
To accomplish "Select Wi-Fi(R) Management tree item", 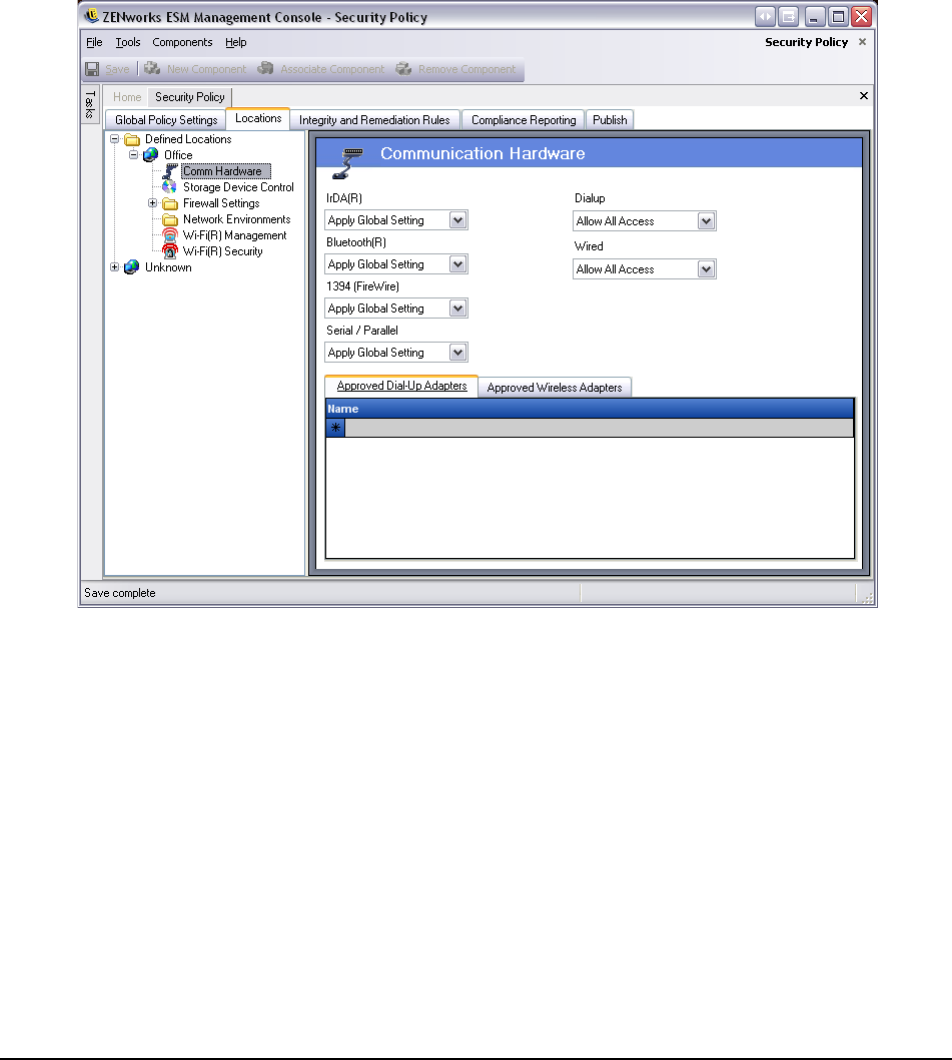I will 235,235.
